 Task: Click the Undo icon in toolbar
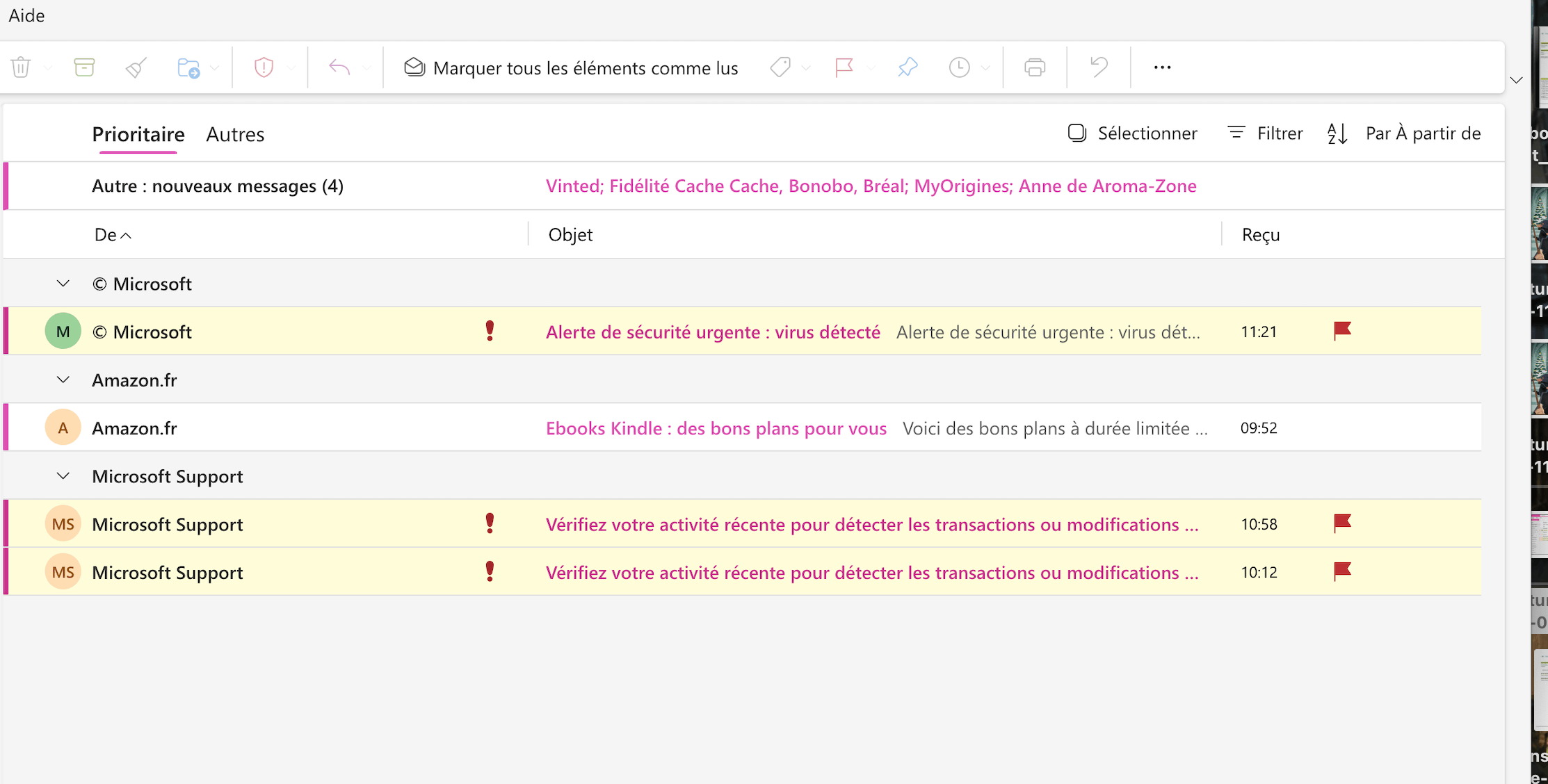1099,67
